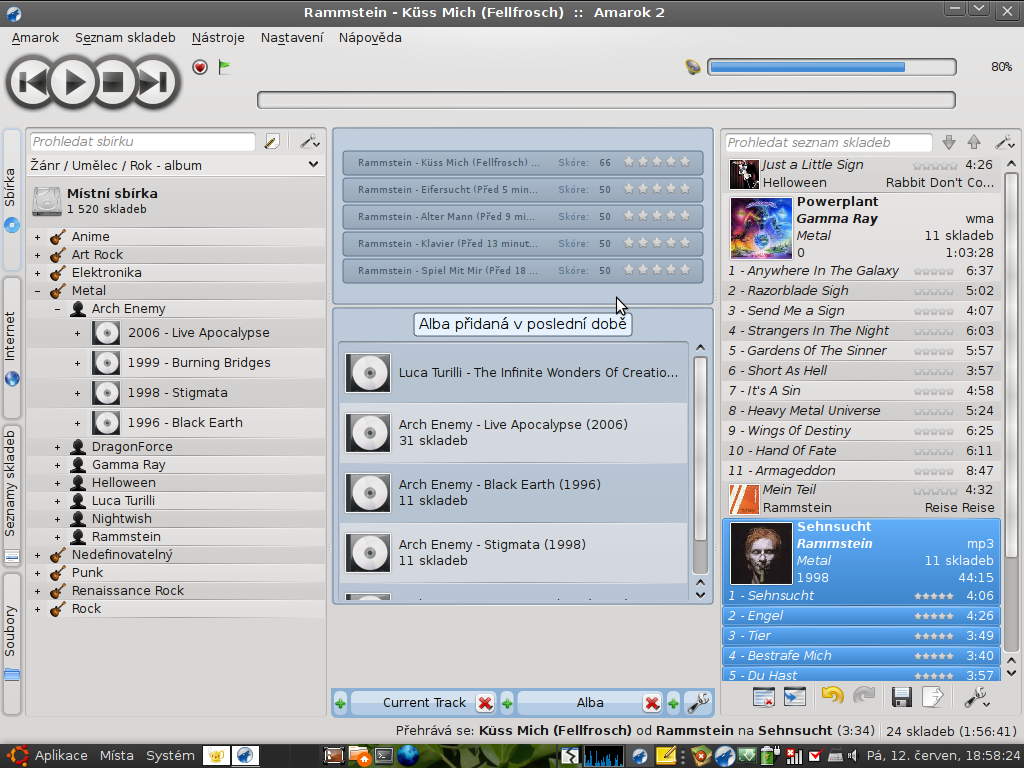Open the Nápověda menu

pos(370,38)
